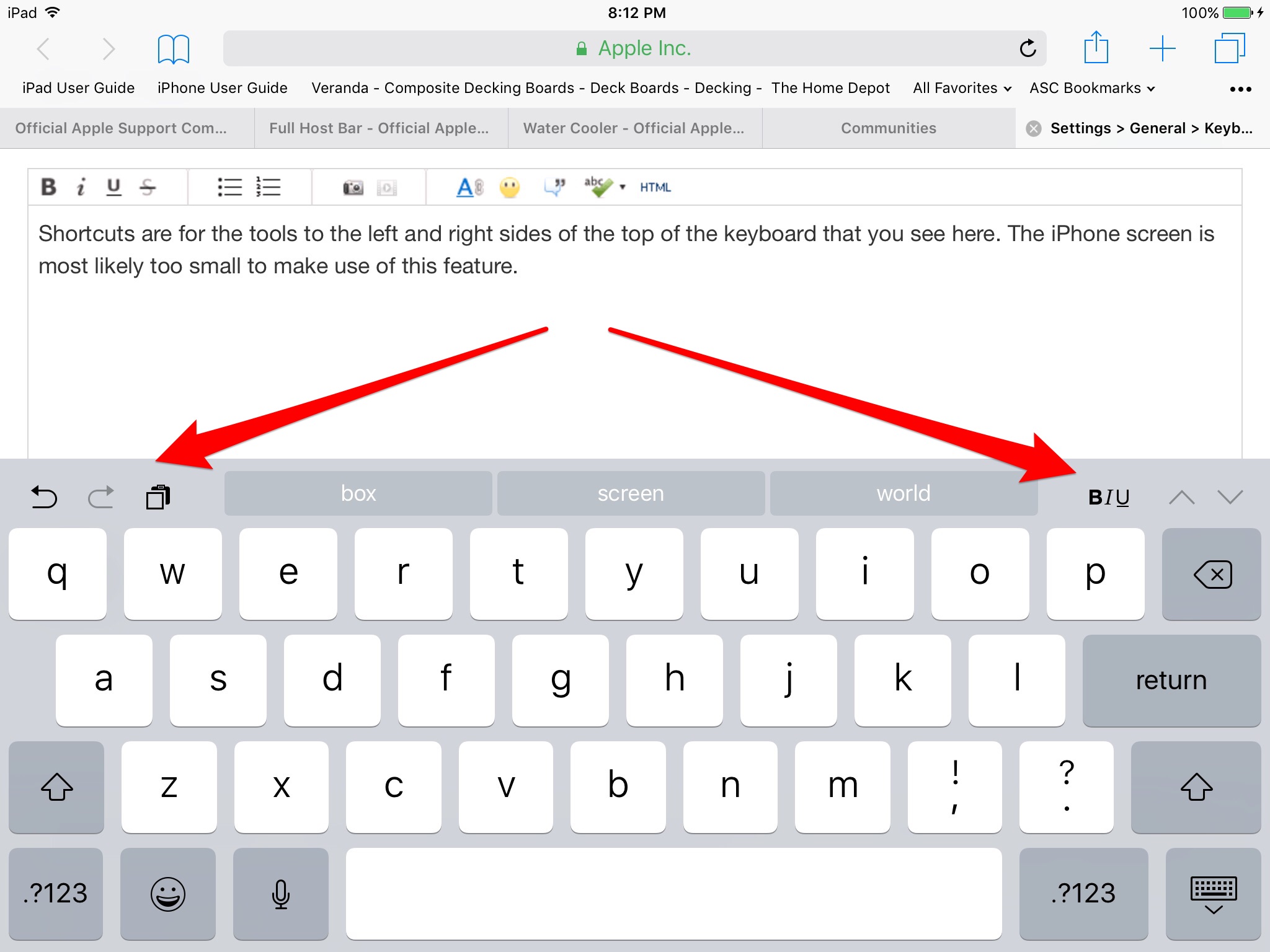Open the BIU formatting shortcut on keyboard

pos(1109,496)
